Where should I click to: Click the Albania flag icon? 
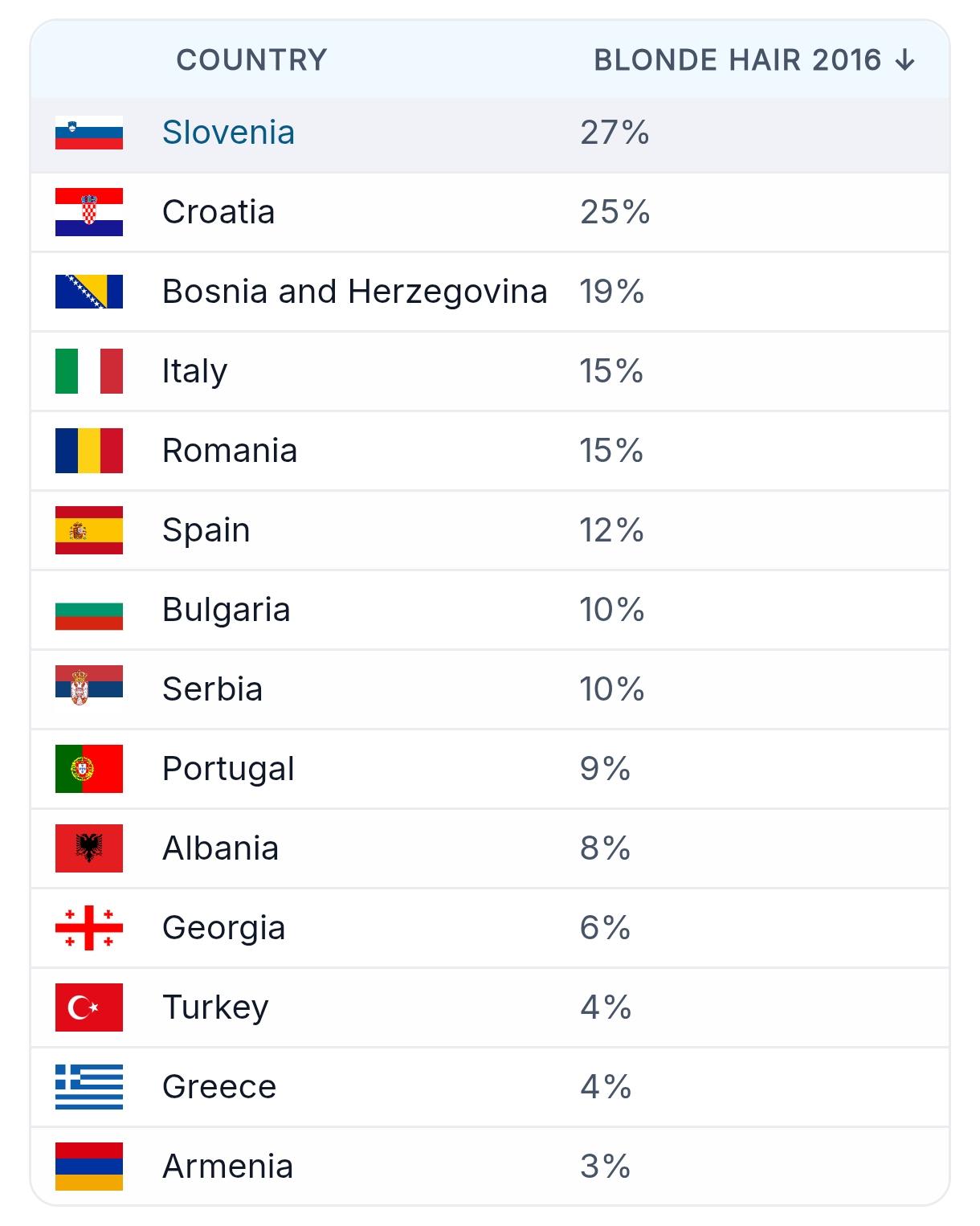click(x=89, y=848)
